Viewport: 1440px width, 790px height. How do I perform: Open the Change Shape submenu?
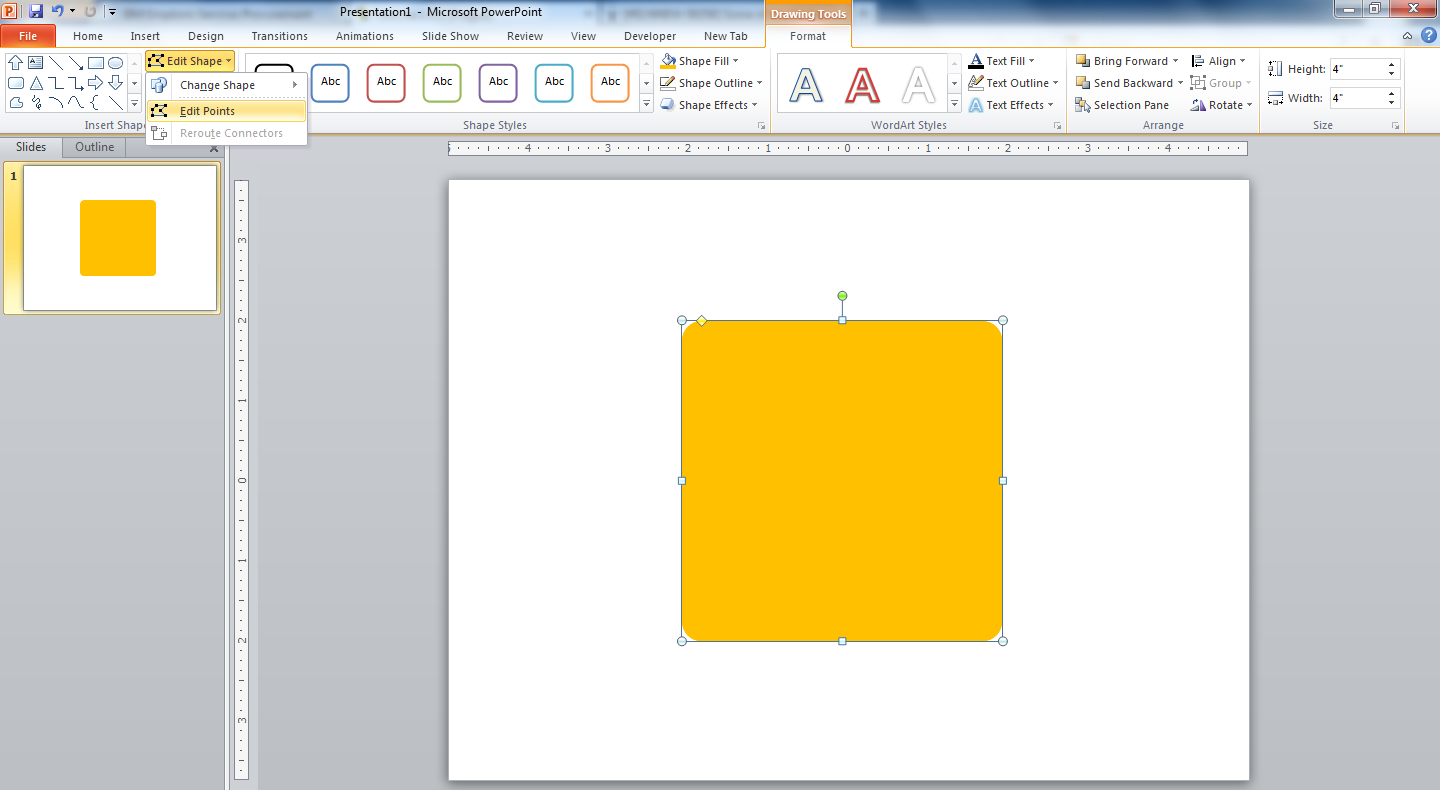click(x=226, y=85)
